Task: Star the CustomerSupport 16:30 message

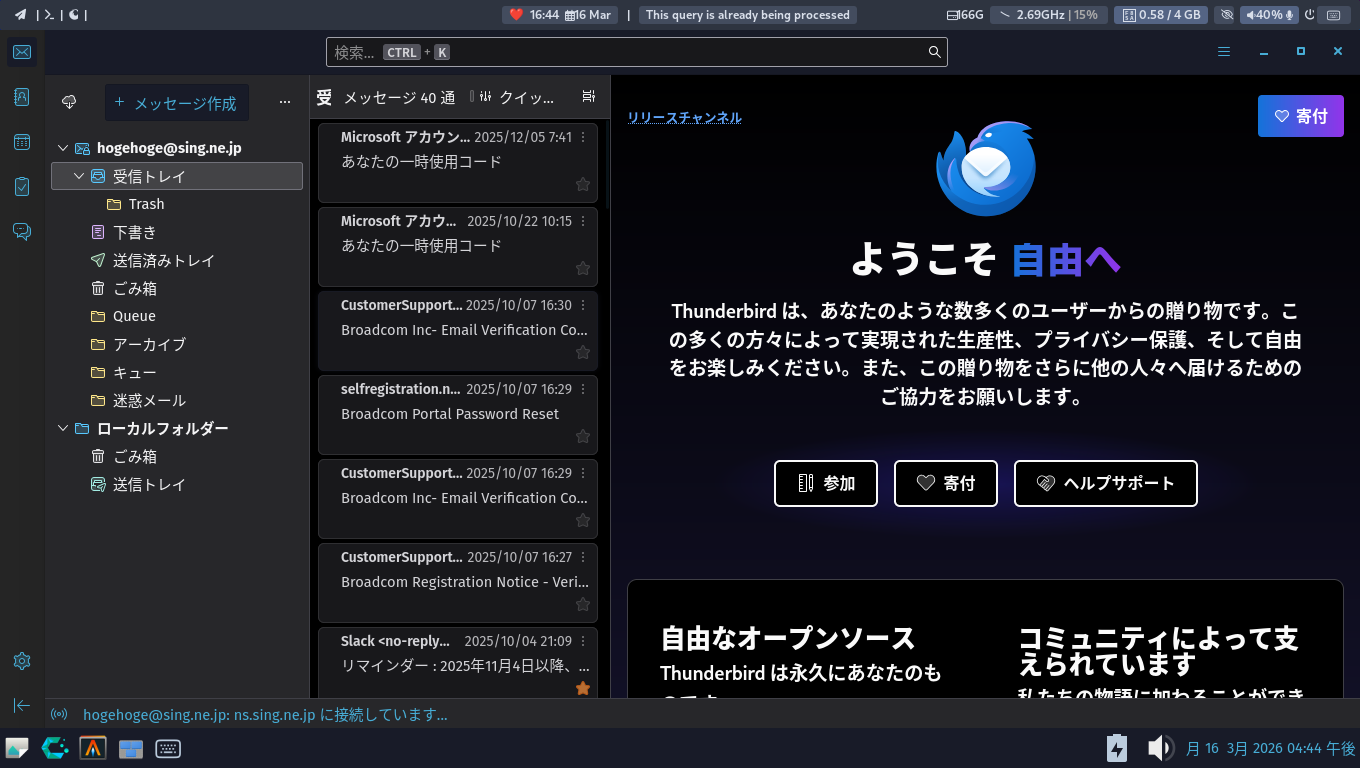Action: coord(583,353)
